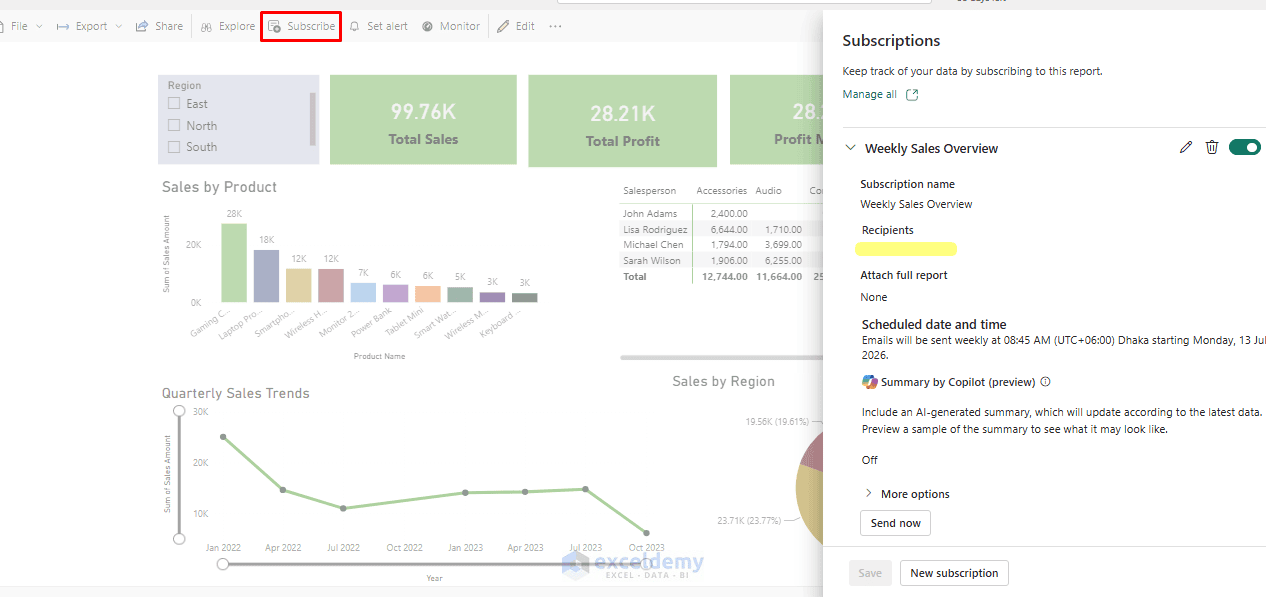The height and width of the screenshot is (597, 1266).
Task: Click the Send now button
Action: (895, 523)
